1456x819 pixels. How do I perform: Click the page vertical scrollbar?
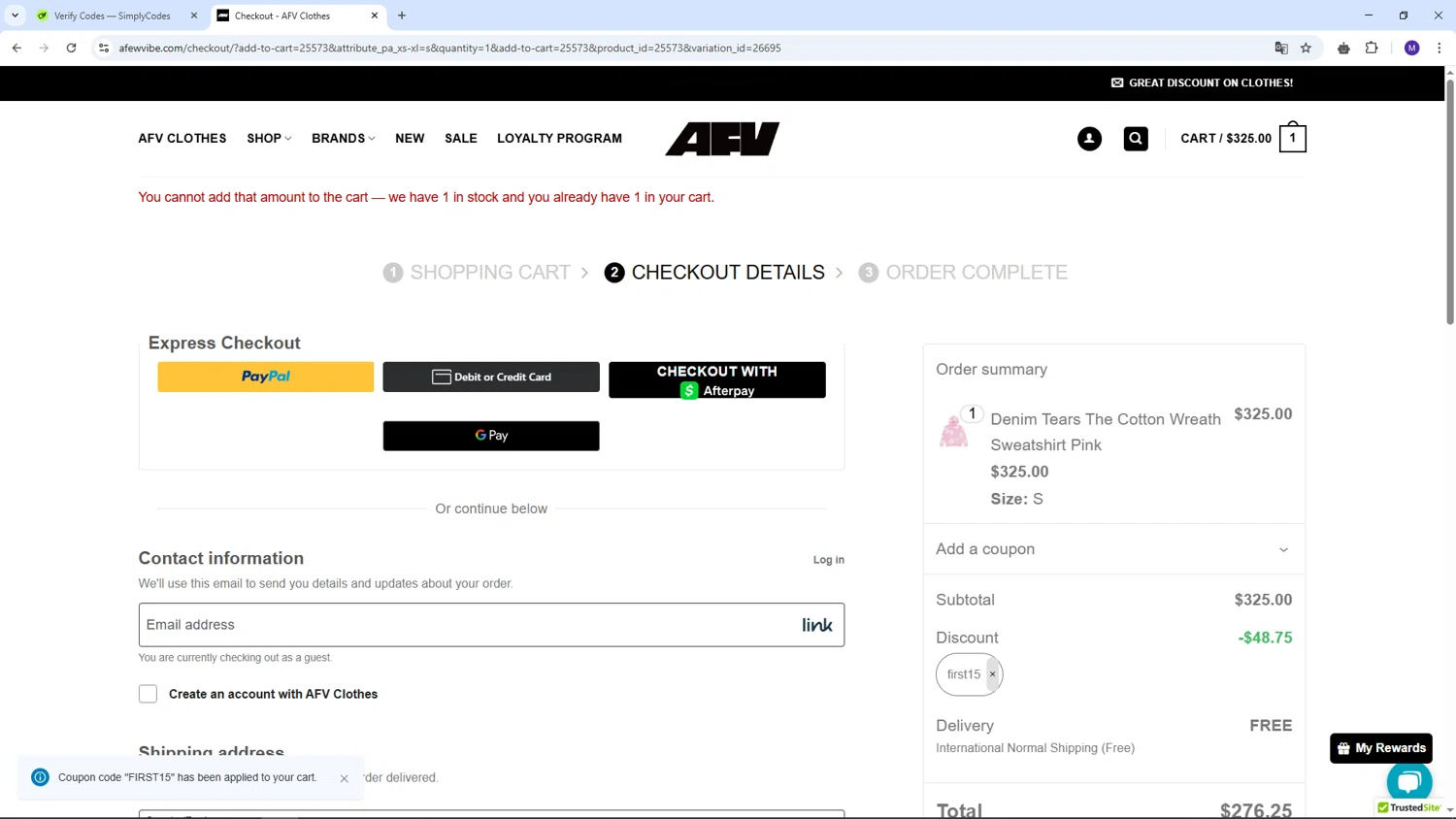coord(1450,204)
